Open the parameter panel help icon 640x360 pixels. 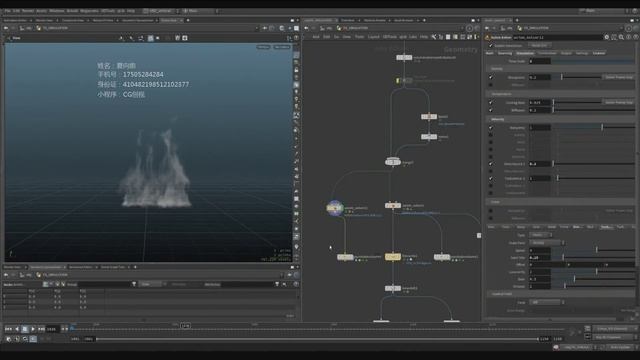coord(636,37)
